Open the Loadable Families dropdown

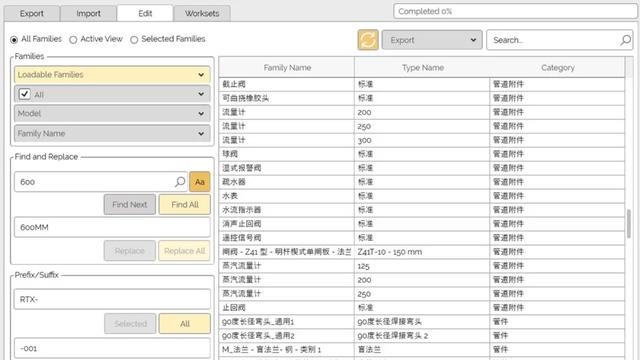pyautogui.click(x=112, y=75)
